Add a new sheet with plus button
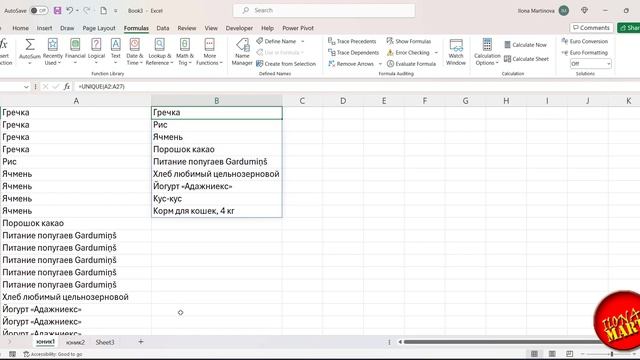 (141, 342)
